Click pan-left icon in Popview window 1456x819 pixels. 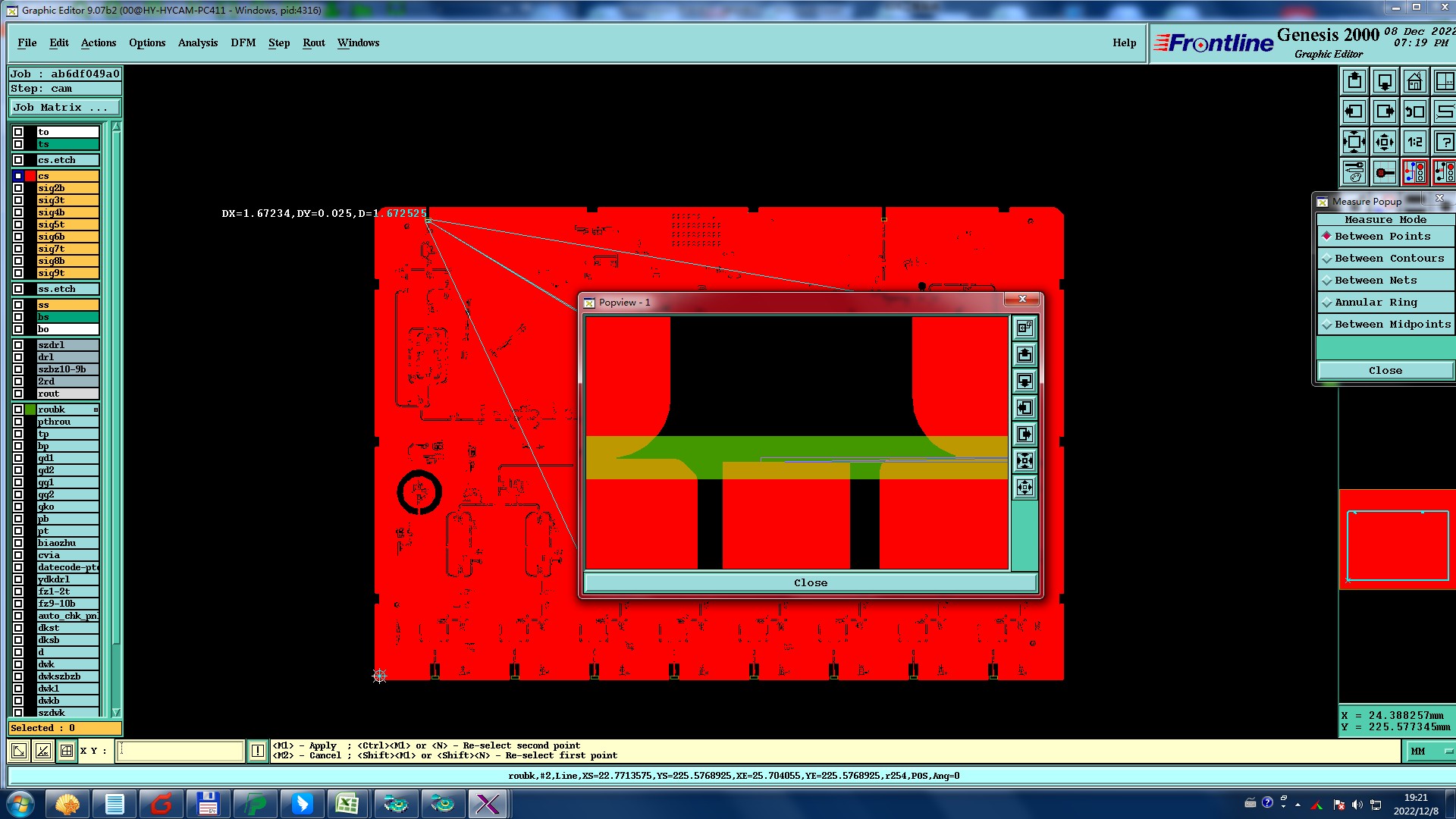point(1025,408)
